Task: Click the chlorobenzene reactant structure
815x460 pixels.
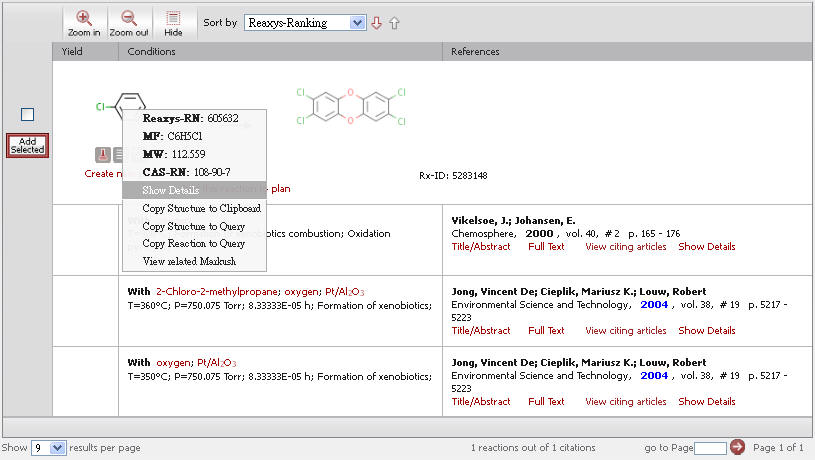Action: click(121, 104)
